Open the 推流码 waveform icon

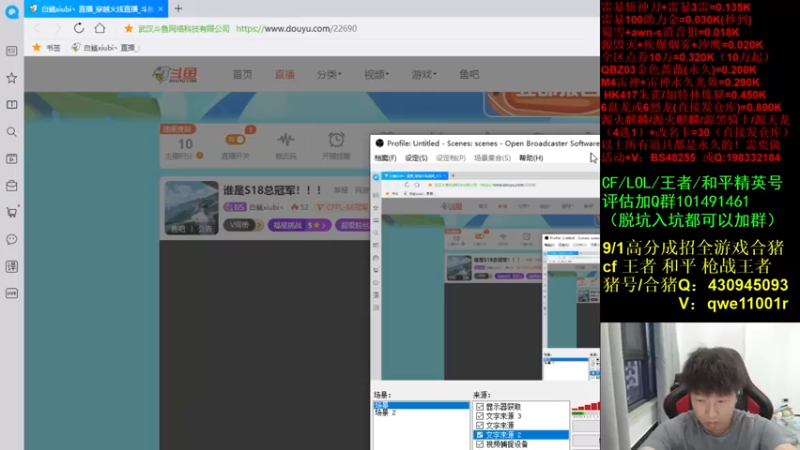(x=286, y=140)
